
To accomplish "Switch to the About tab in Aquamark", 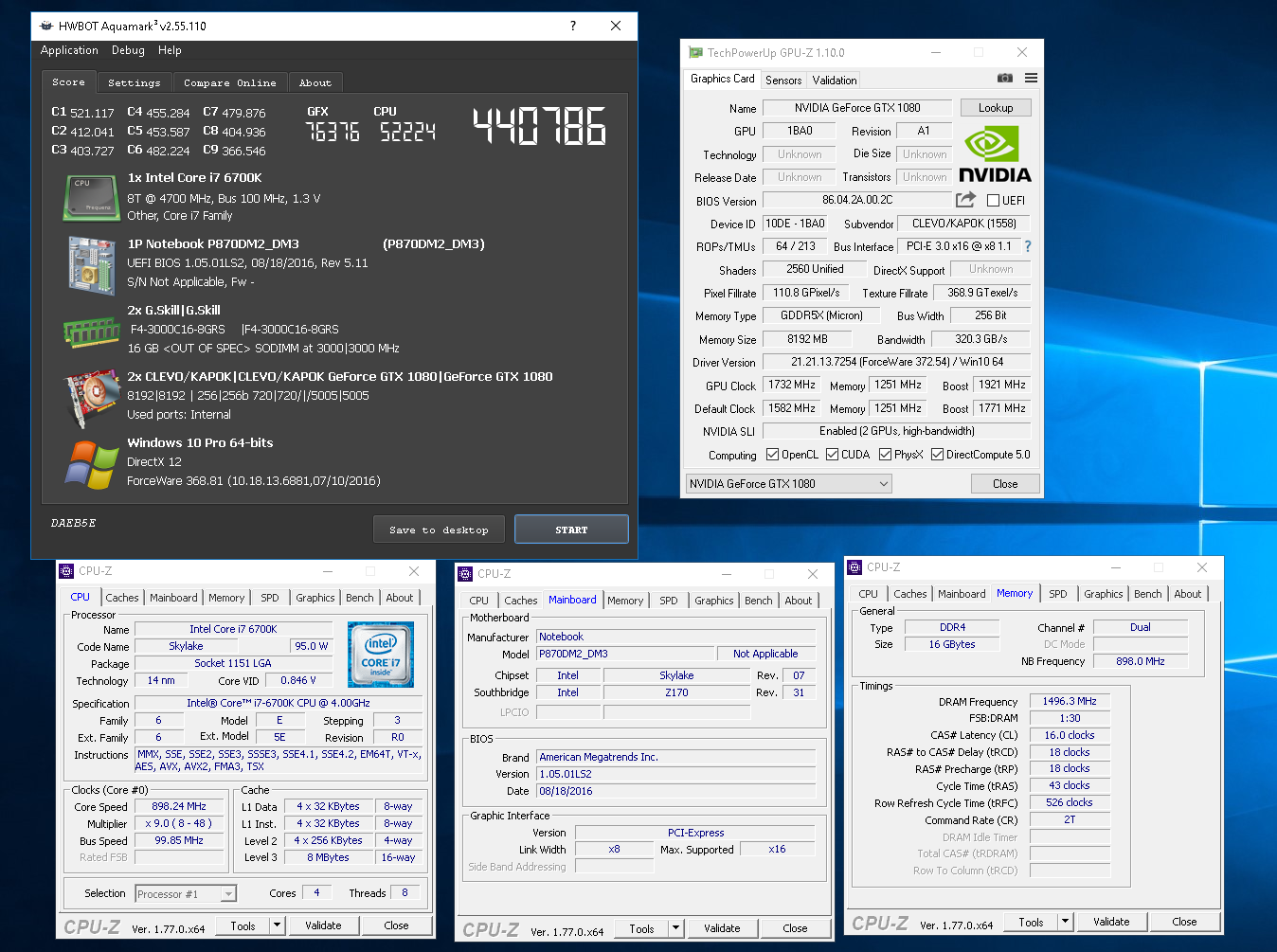I will click(315, 83).
